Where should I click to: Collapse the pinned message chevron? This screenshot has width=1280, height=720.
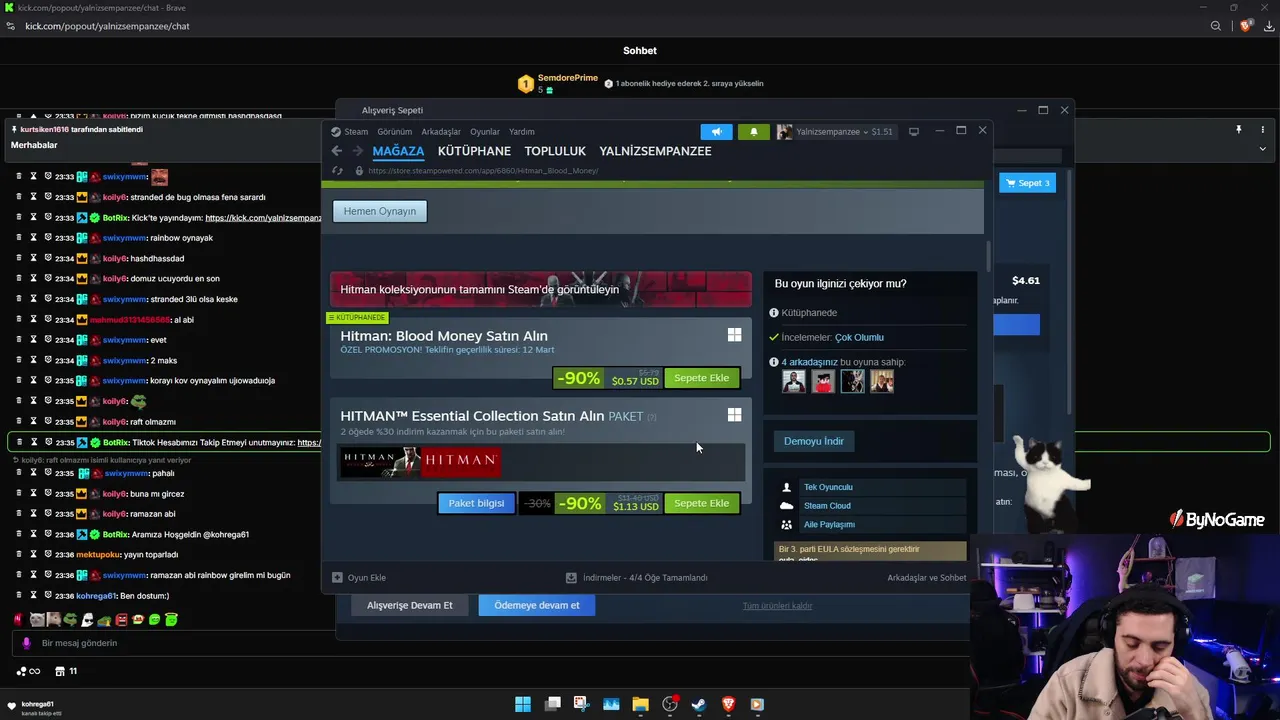tap(1262, 149)
